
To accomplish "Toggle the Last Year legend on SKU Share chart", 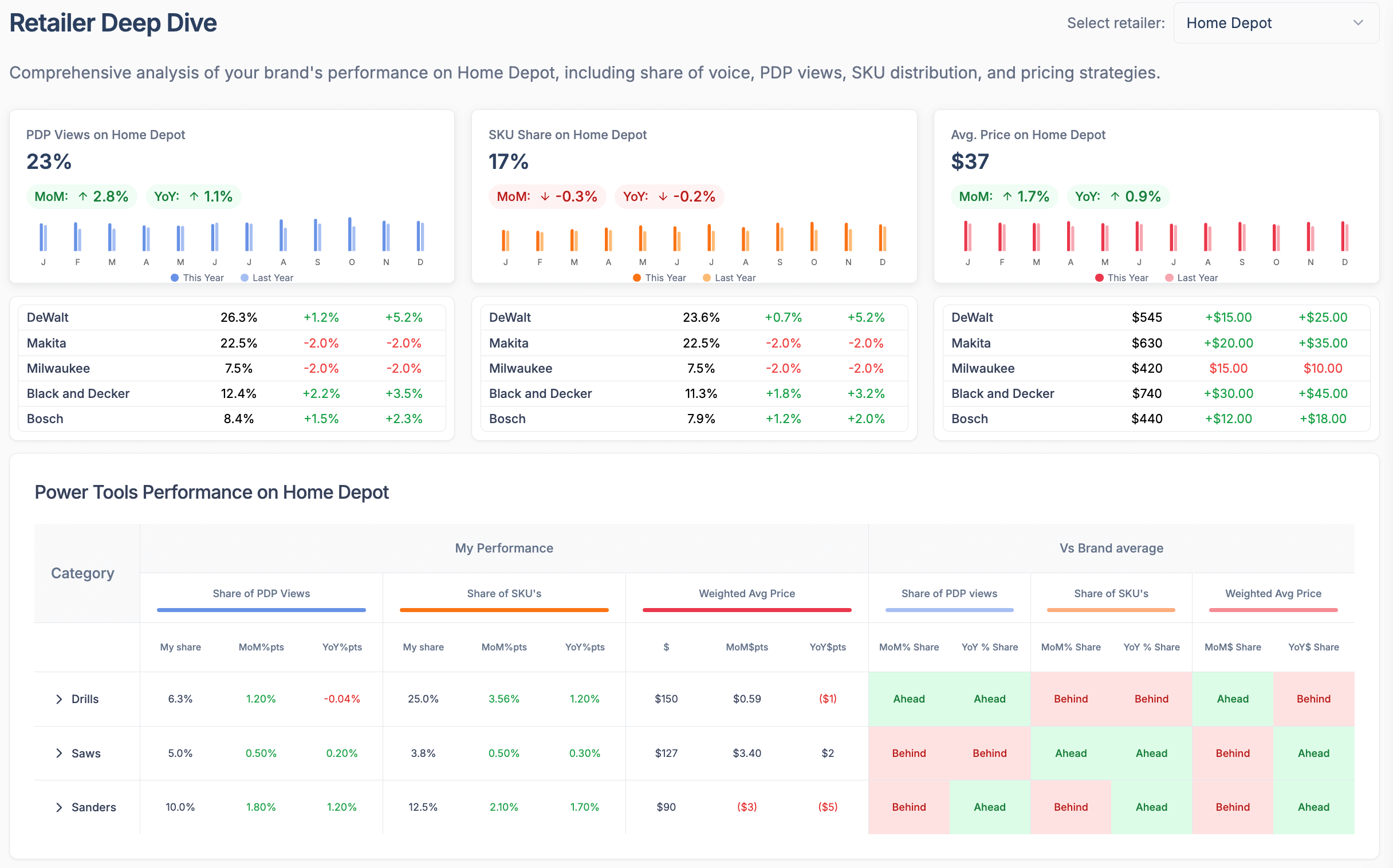I will point(729,277).
